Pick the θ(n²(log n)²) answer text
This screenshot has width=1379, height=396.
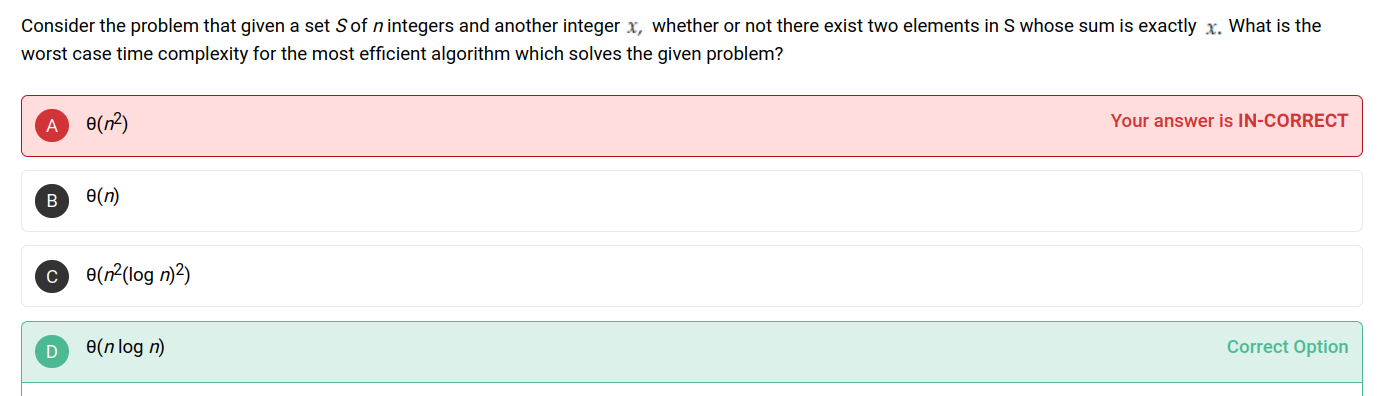click(x=138, y=274)
